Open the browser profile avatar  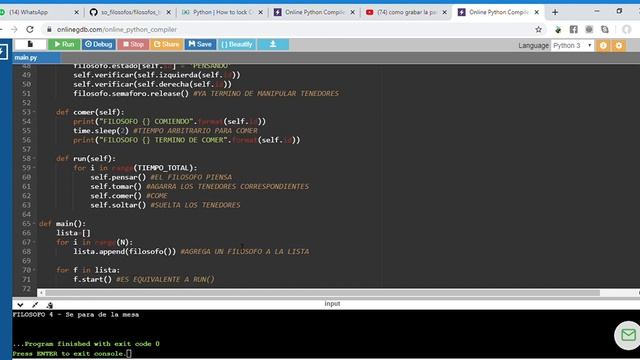[x=627, y=29]
